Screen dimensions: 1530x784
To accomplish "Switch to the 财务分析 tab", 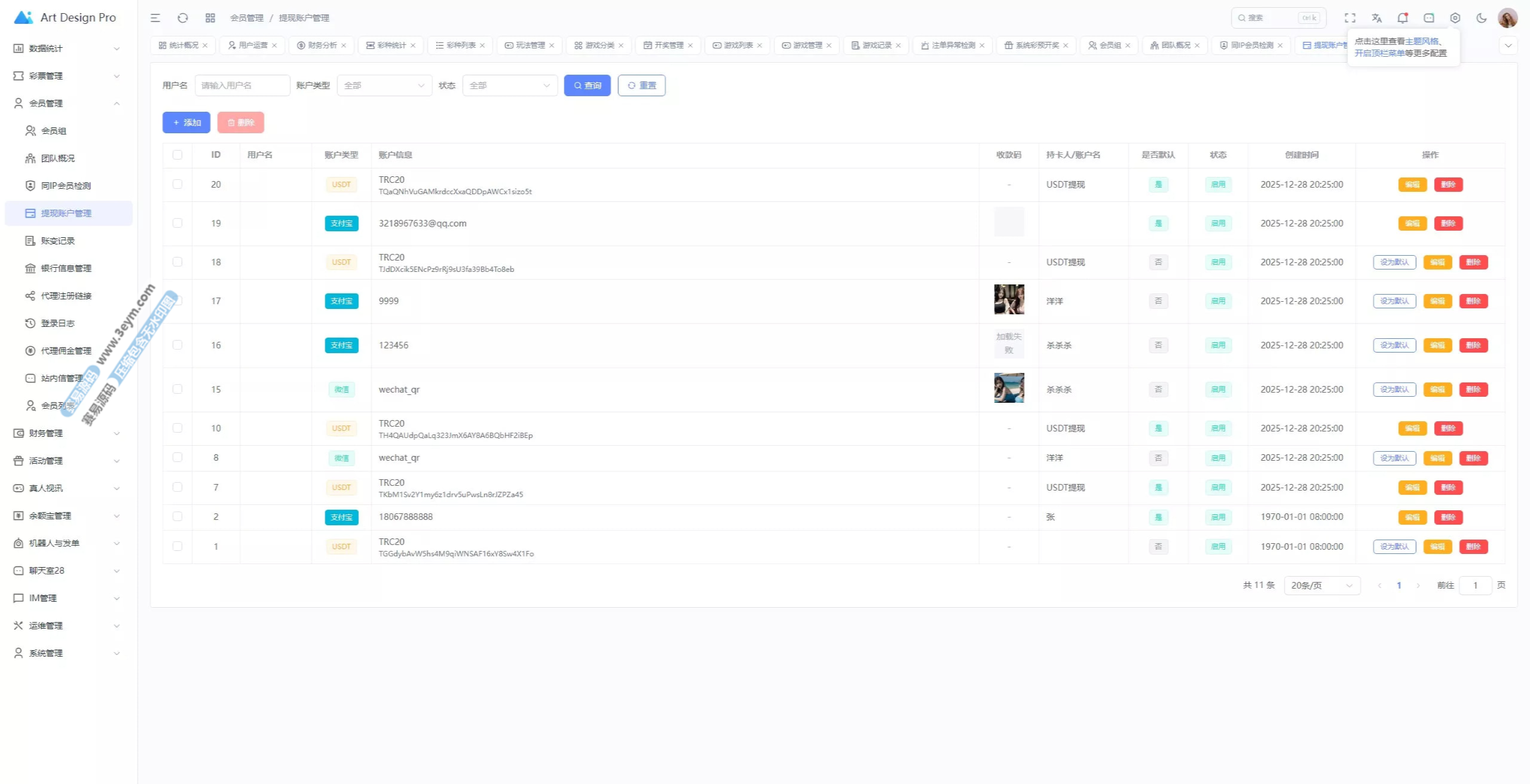I will click(322, 45).
